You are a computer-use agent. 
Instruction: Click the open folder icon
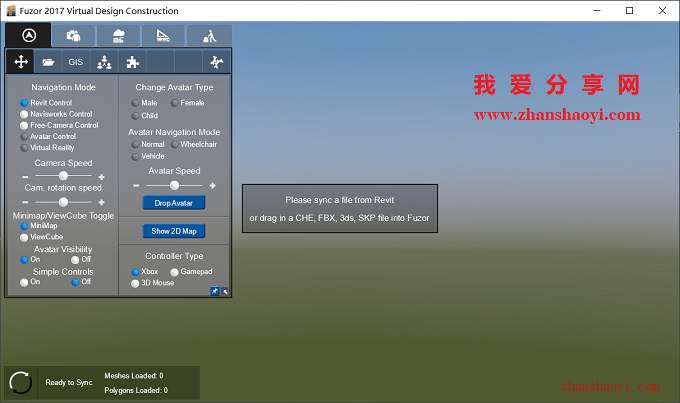click(48, 62)
